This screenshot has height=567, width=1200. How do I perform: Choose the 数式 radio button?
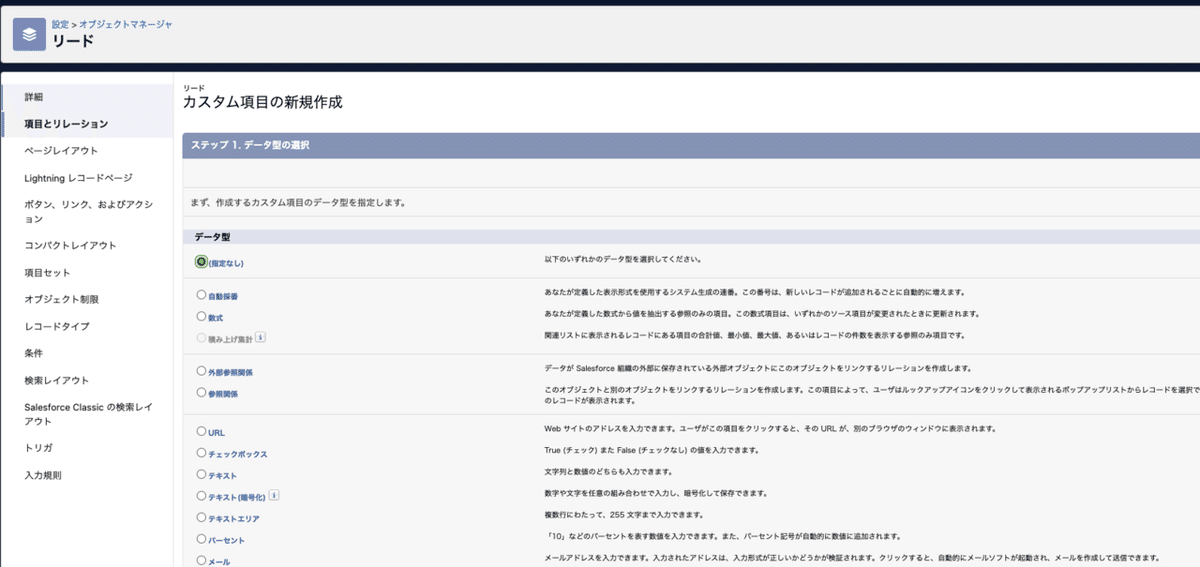coord(201,316)
